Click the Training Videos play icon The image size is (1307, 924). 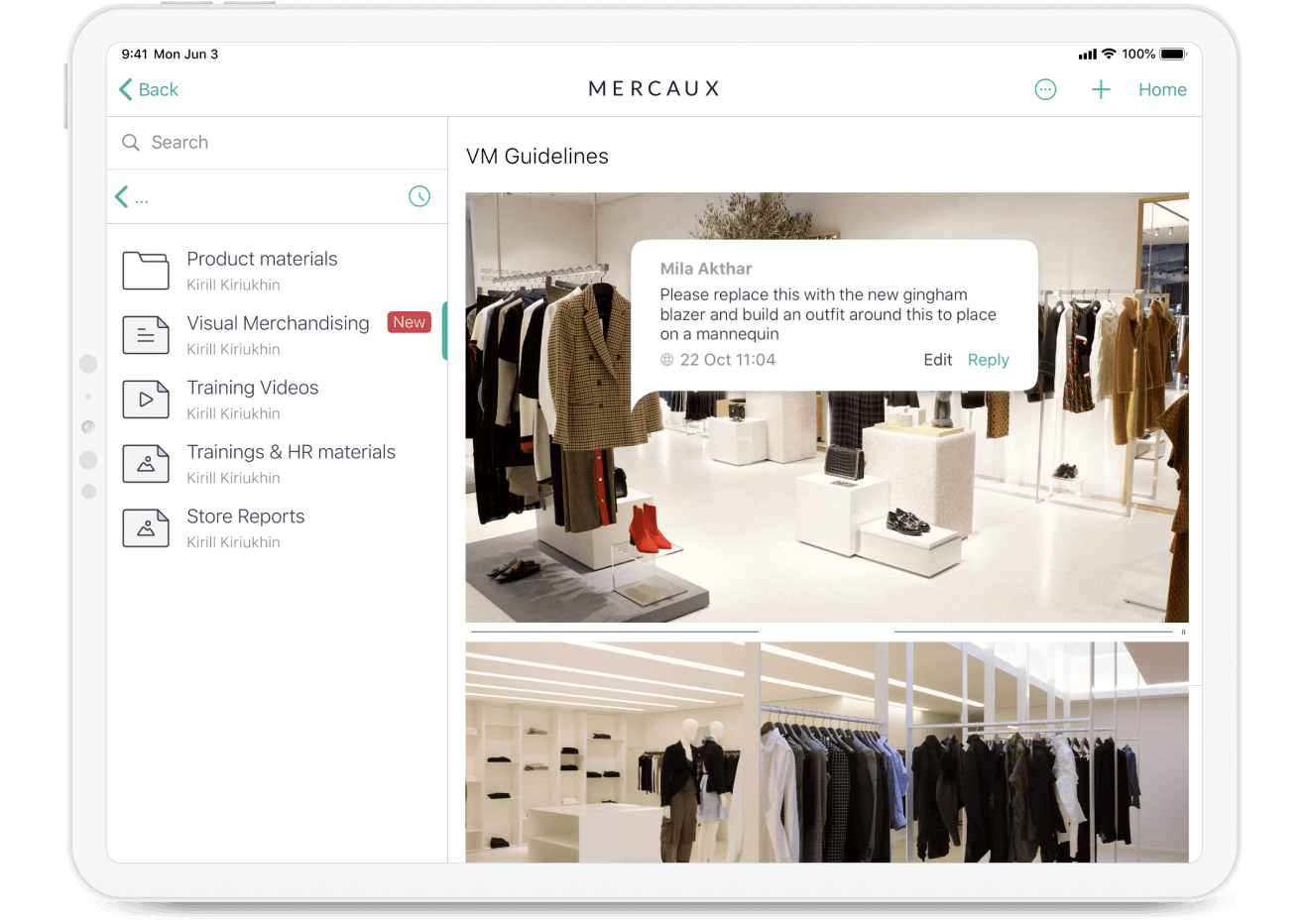pos(146,400)
